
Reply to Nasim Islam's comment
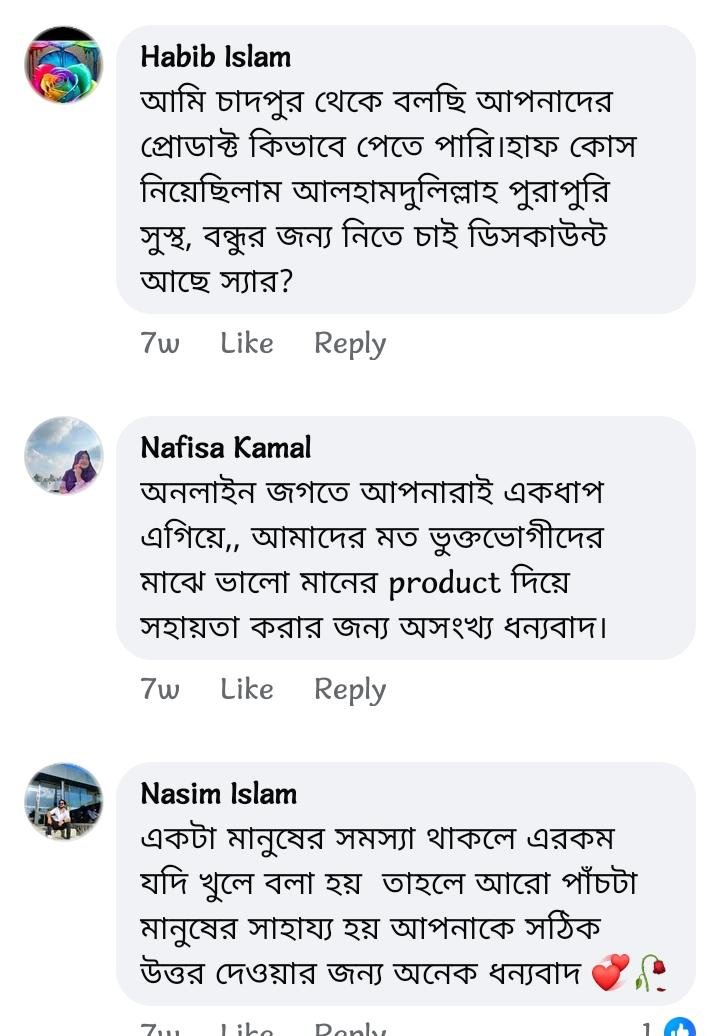tap(349, 1029)
